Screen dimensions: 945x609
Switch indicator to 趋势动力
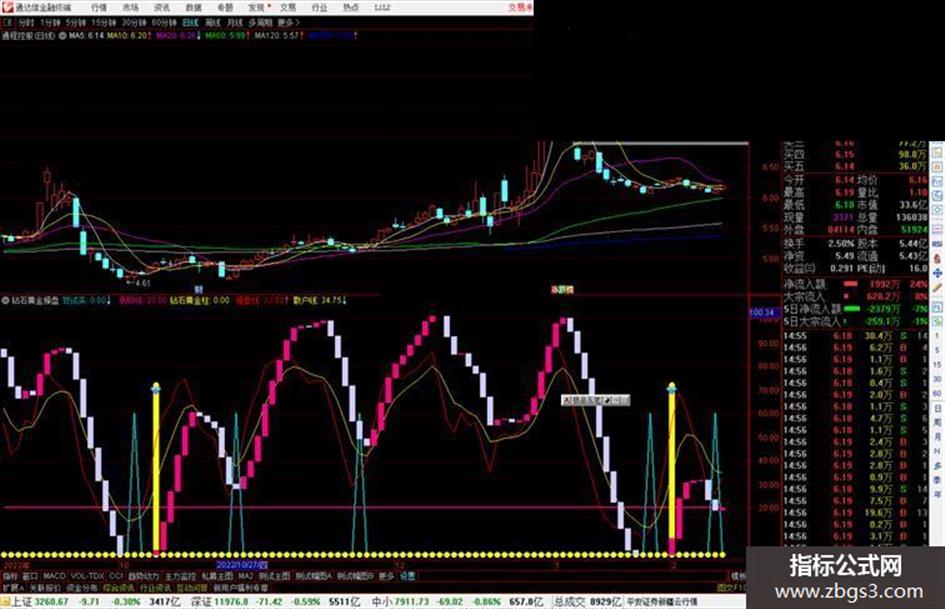pos(143,576)
